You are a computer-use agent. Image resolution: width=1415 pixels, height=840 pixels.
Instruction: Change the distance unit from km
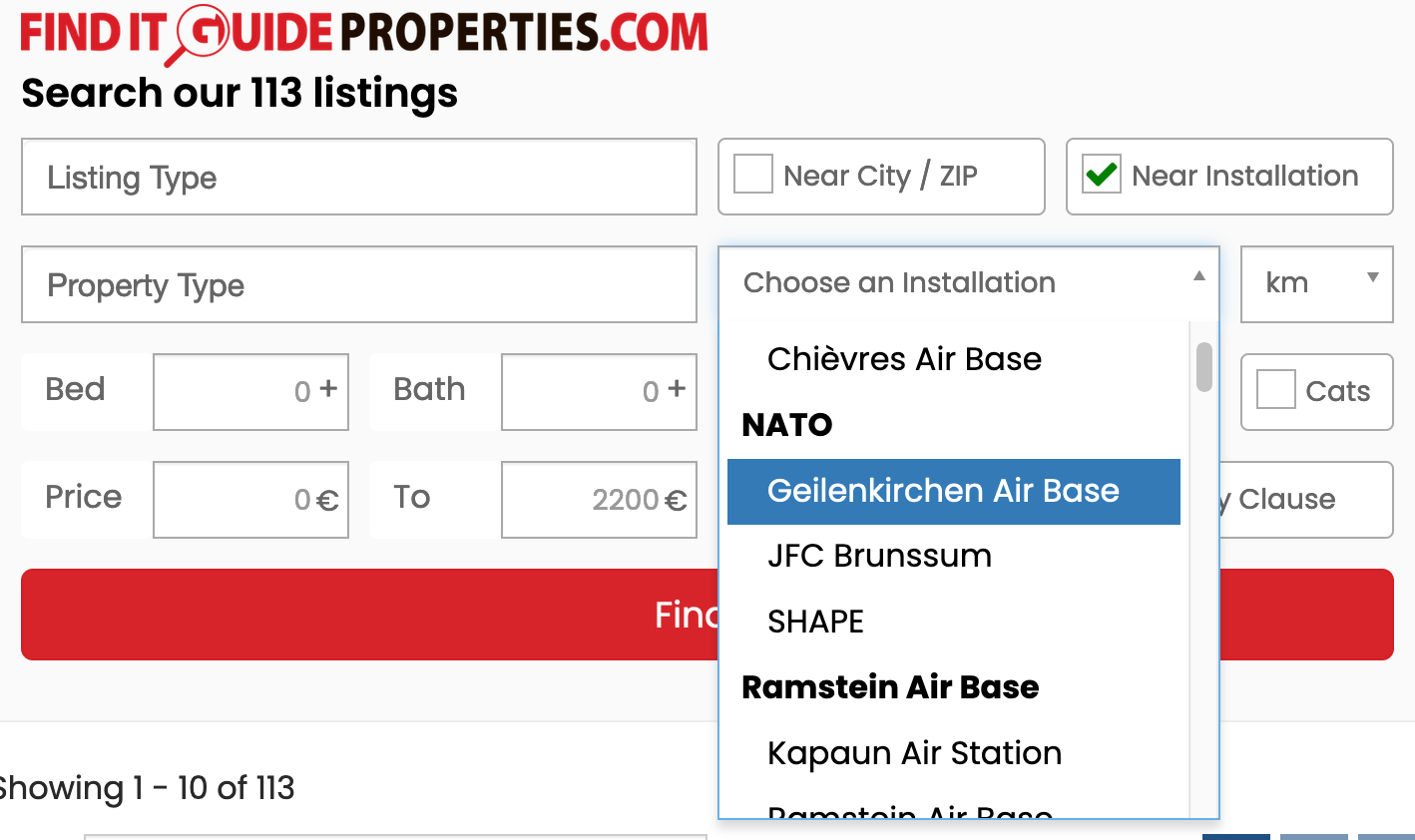point(1316,283)
